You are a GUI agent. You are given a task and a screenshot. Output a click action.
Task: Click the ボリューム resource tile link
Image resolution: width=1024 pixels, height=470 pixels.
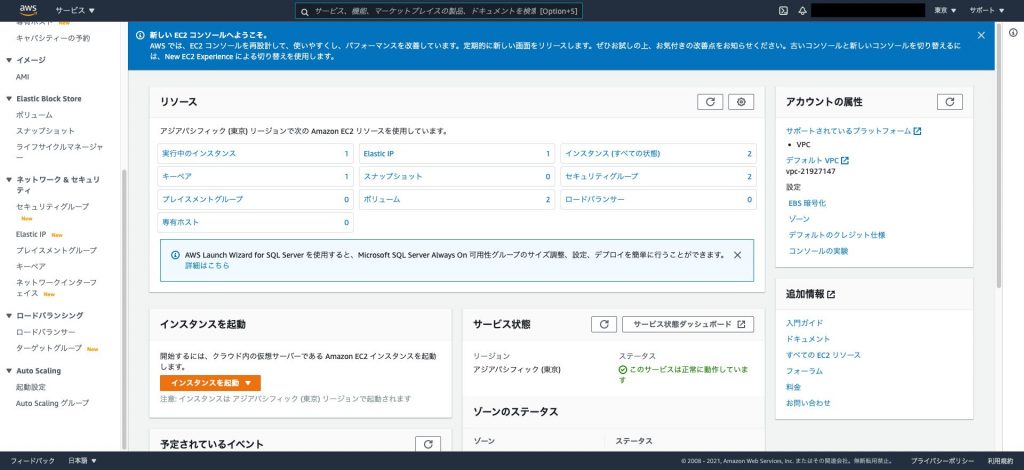[x=381, y=200]
